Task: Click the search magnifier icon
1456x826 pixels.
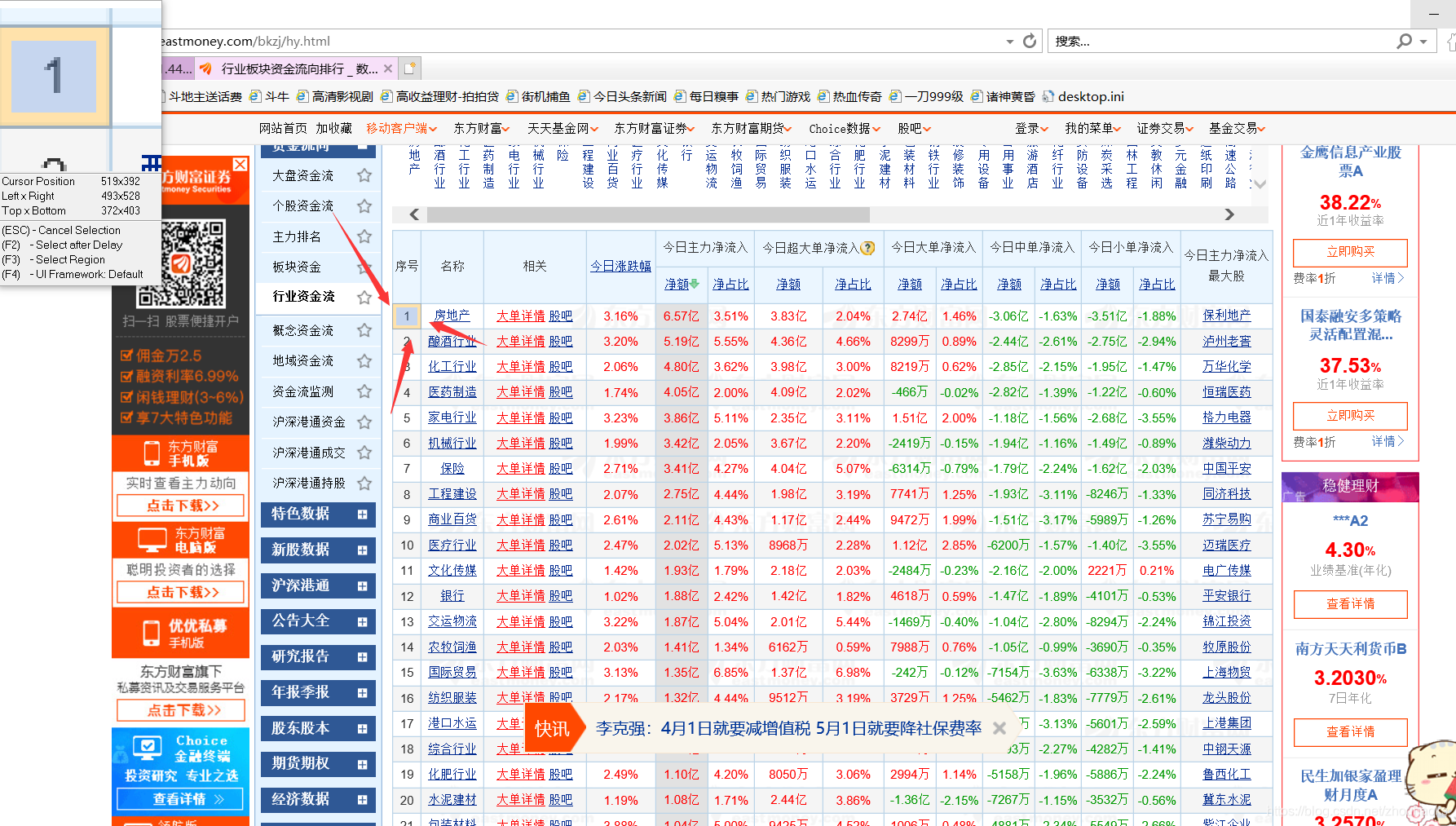Action: point(1404,41)
